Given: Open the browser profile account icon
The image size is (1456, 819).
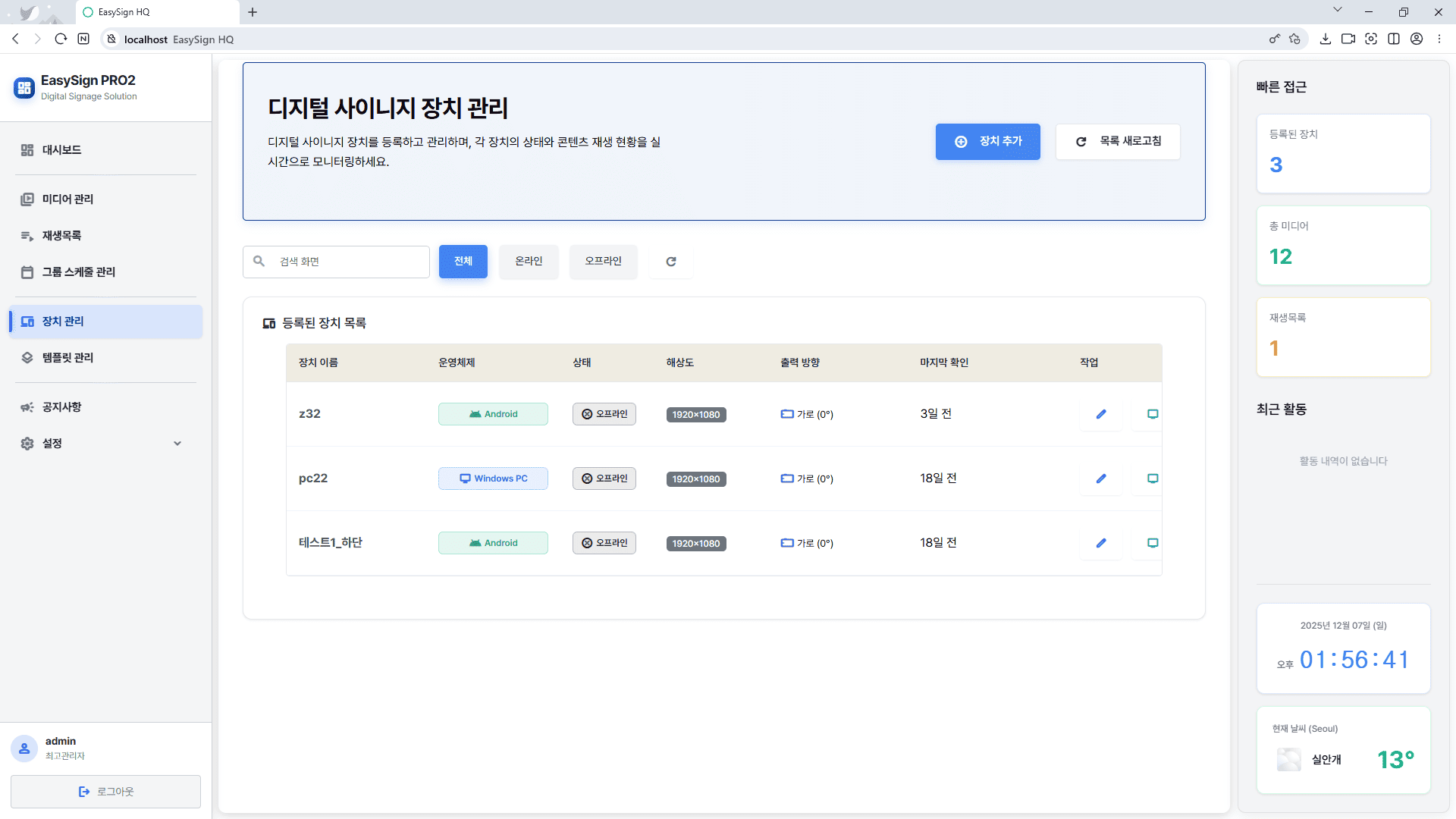Looking at the screenshot, I should pyautogui.click(x=1416, y=39).
